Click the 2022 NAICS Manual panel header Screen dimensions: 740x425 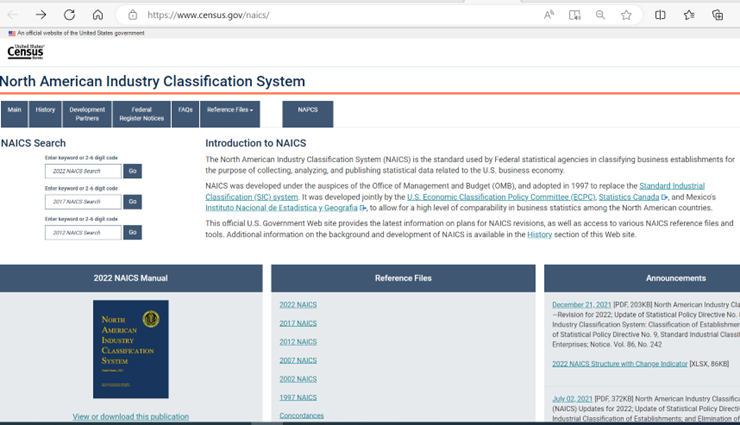coord(131,278)
